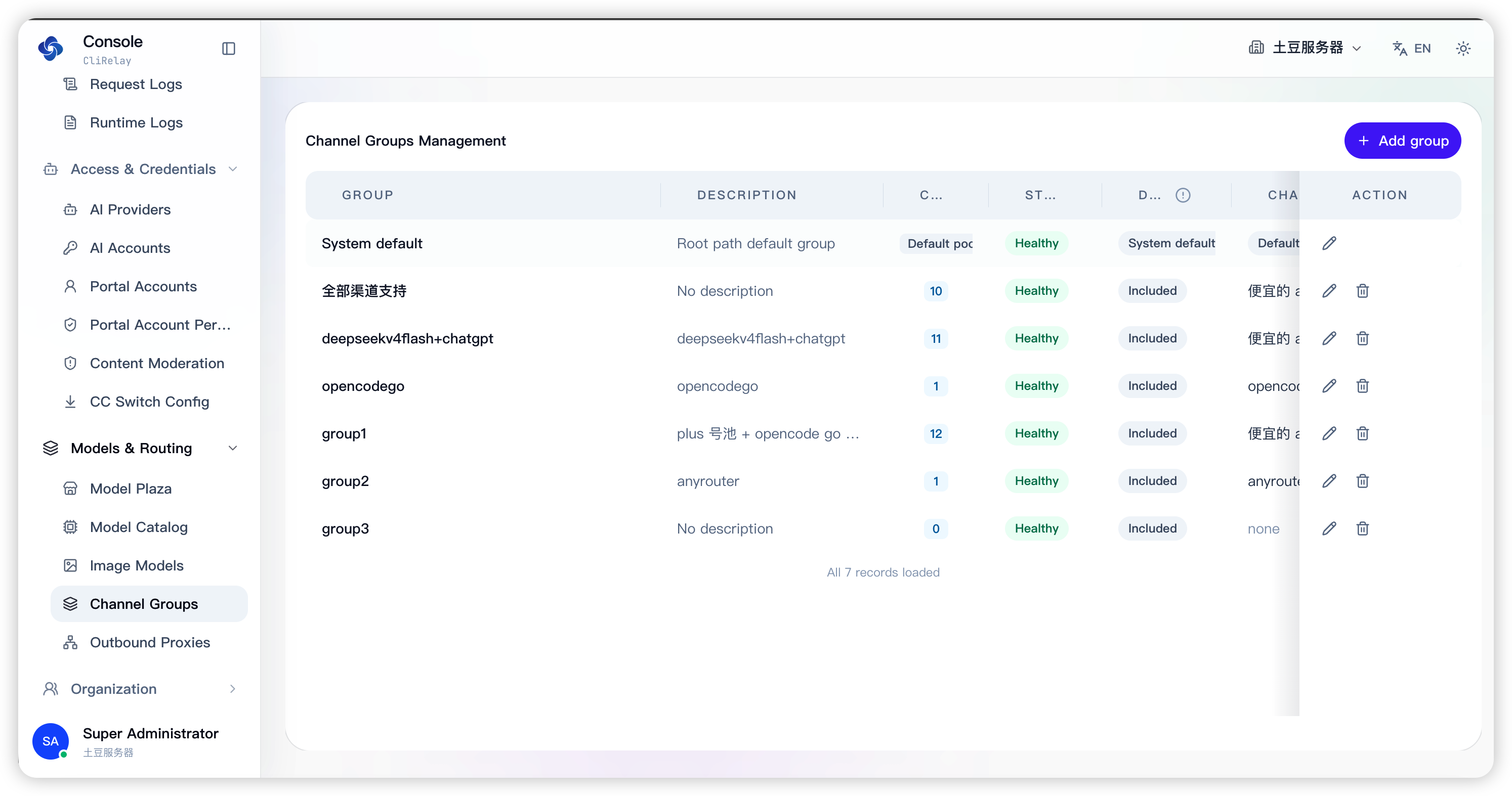Viewport: 1512px width, 796px height.
Task: Open the 土豆服务器 organization selector
Action: click(x=1305, y=48)
